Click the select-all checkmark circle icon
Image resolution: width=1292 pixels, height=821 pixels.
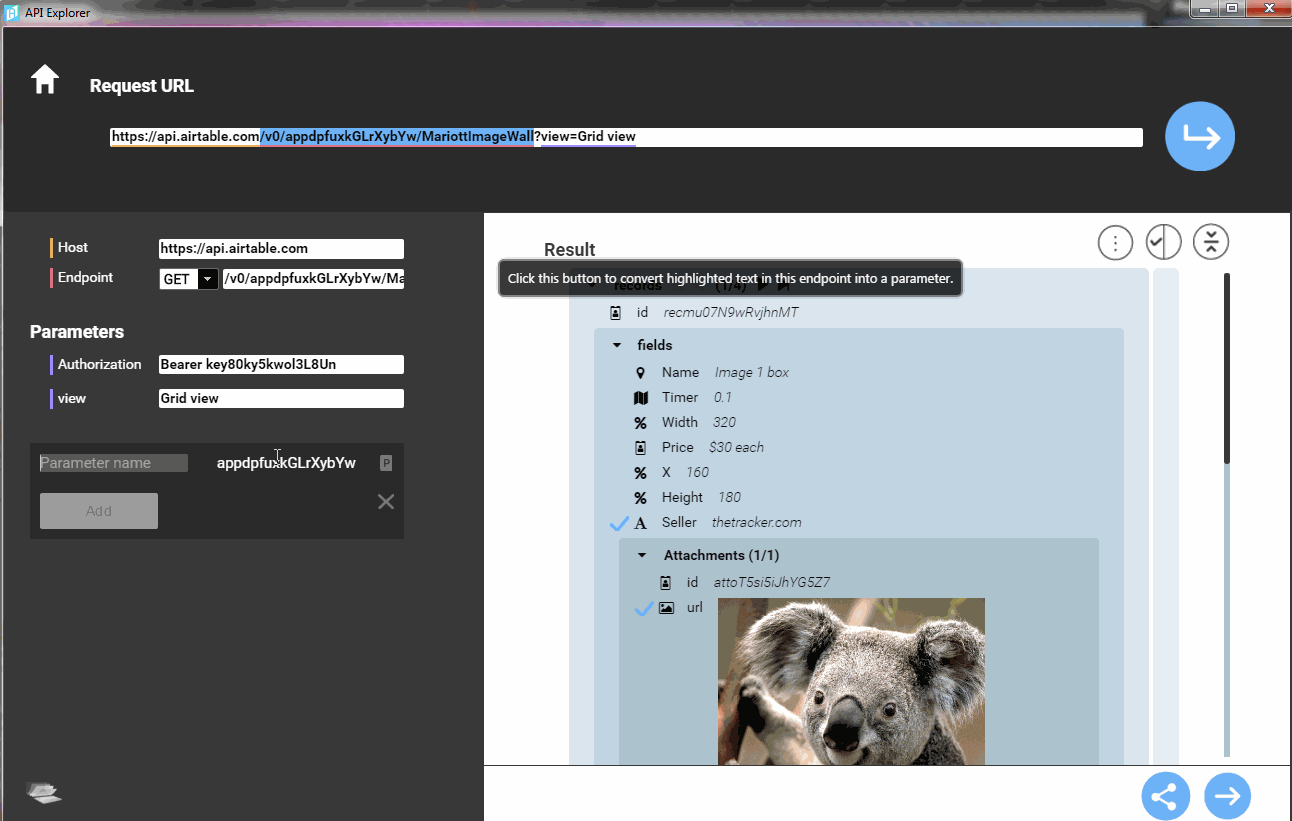coord(1163,242)
